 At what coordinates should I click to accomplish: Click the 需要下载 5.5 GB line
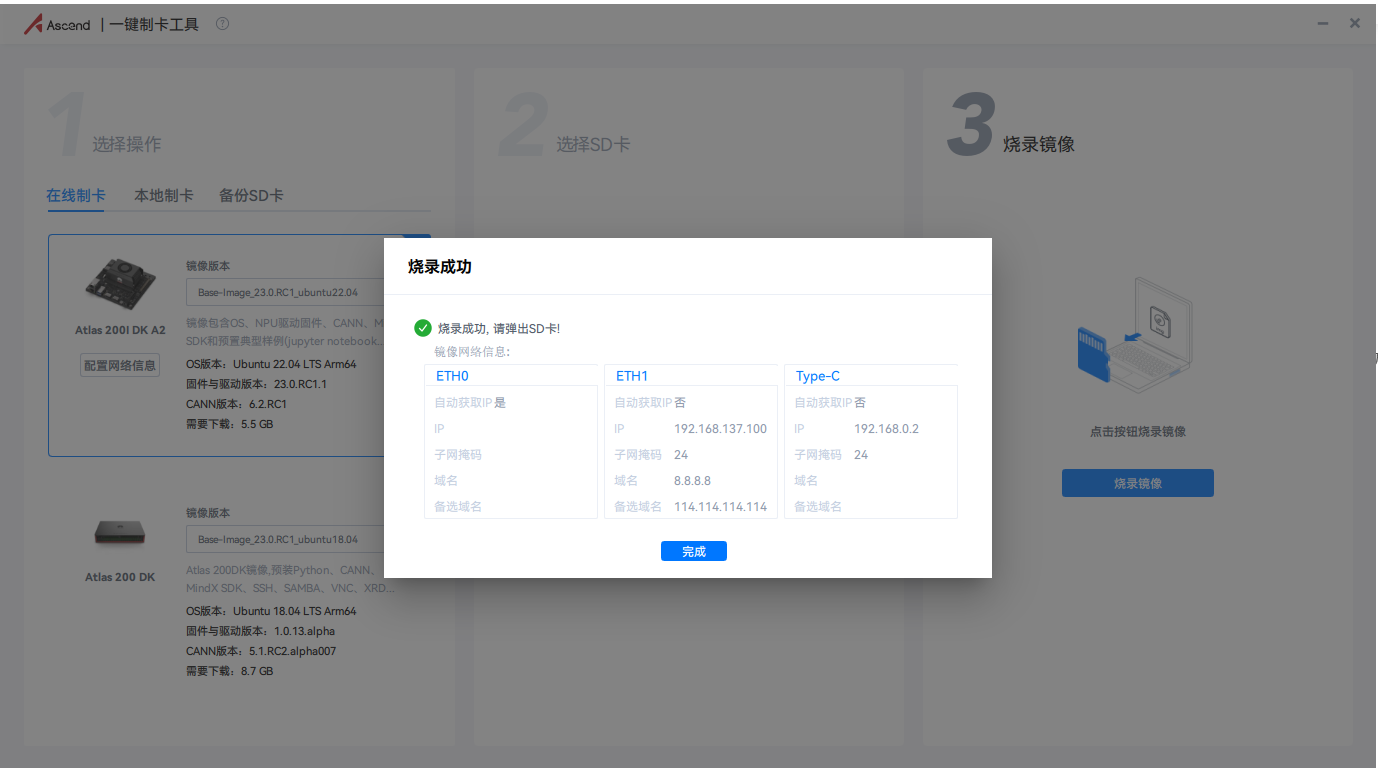point(229,424)
